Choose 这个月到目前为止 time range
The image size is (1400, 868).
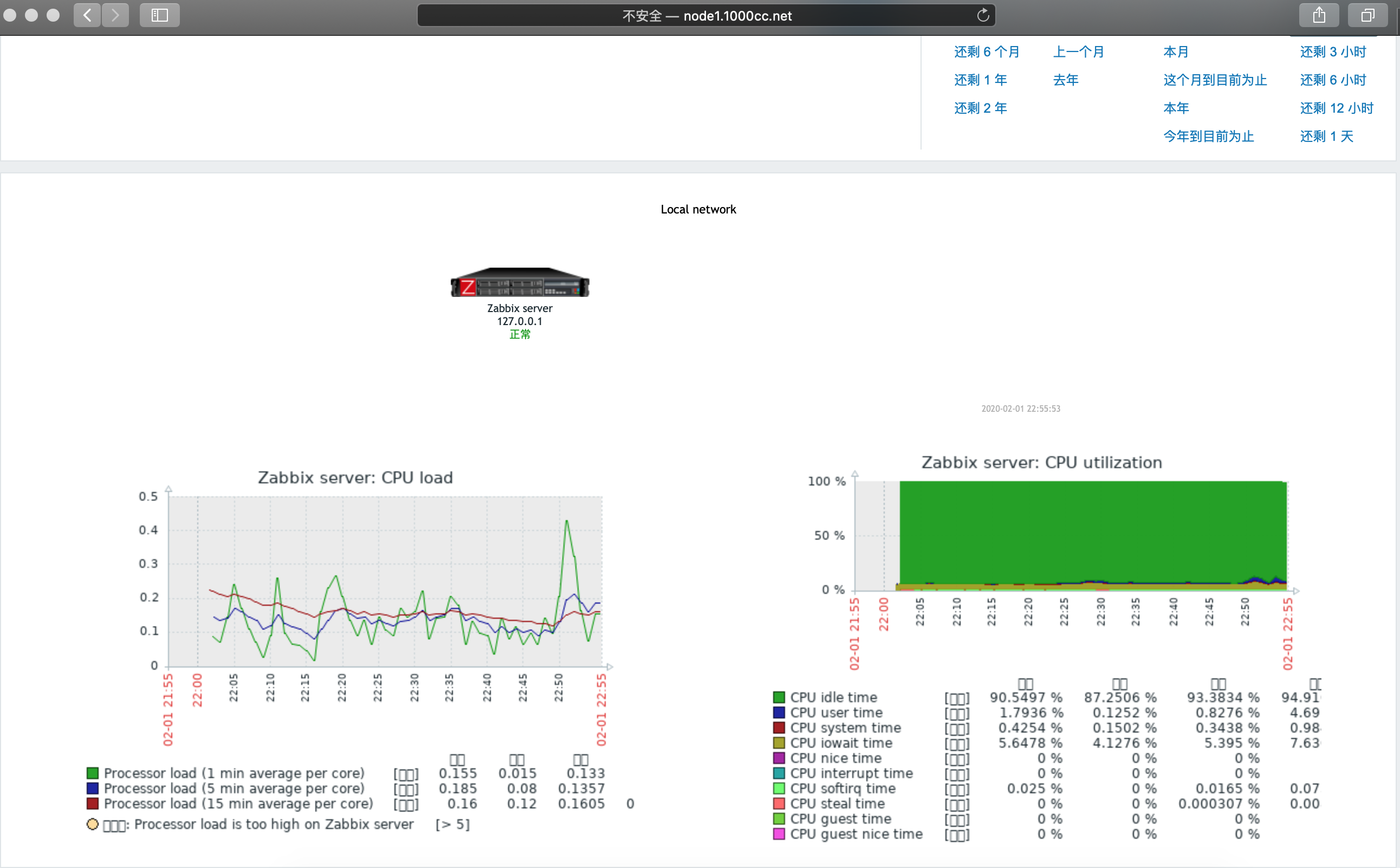pyautogui.click(x=1215, y=80)
